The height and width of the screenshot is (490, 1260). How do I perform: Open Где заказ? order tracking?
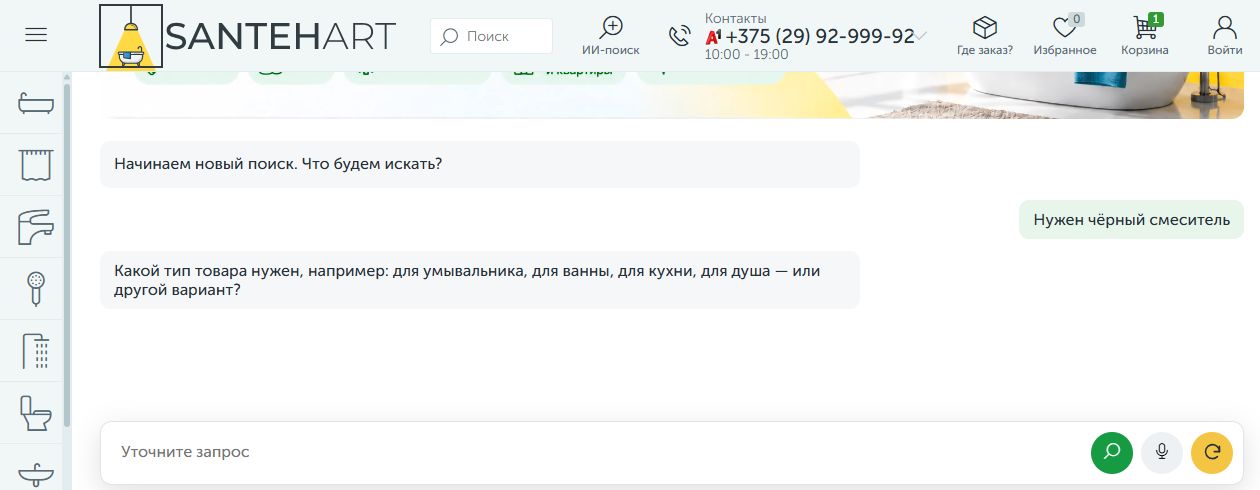pos(985,35)
